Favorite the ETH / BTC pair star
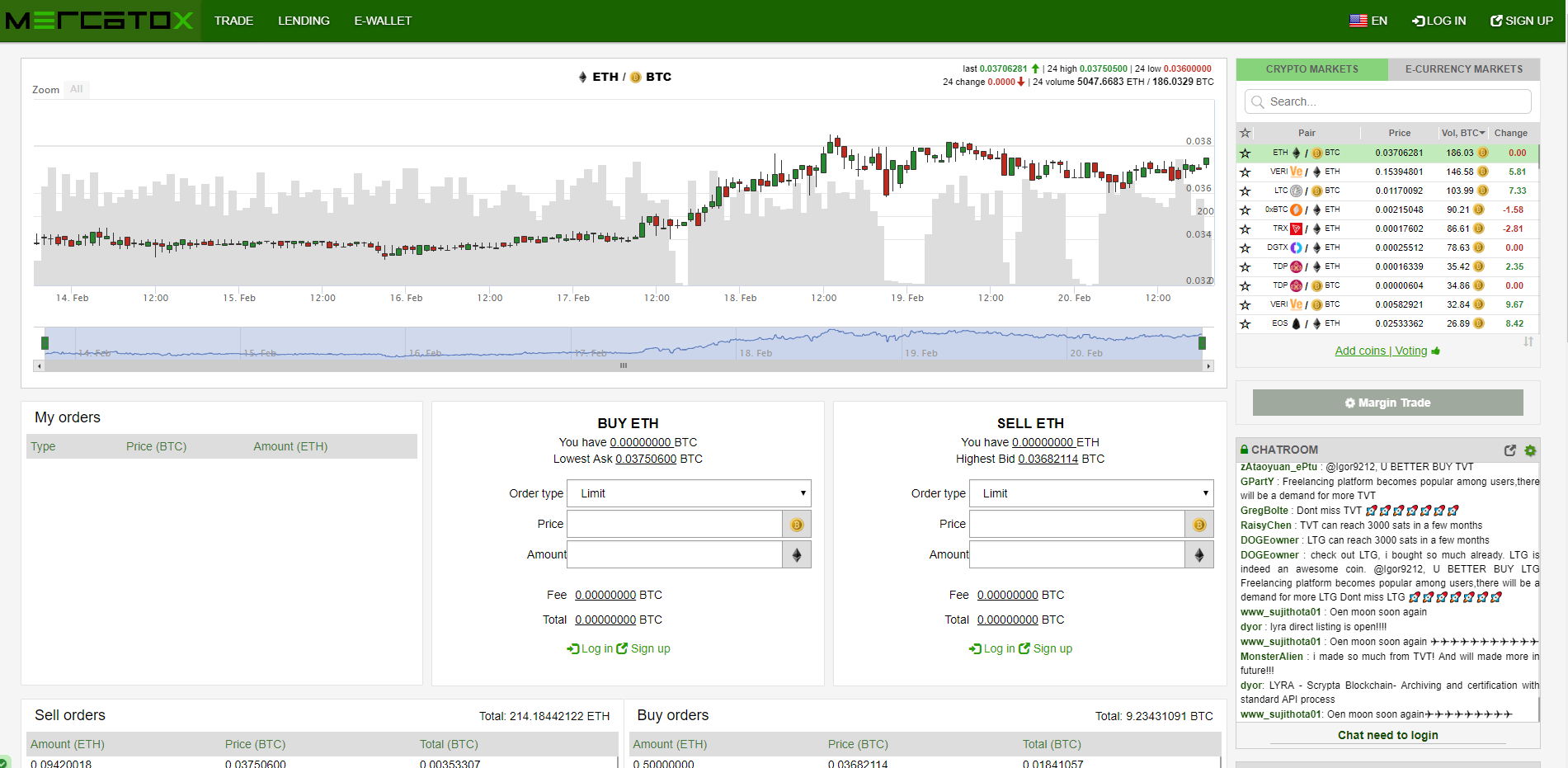 (1245, 153)
